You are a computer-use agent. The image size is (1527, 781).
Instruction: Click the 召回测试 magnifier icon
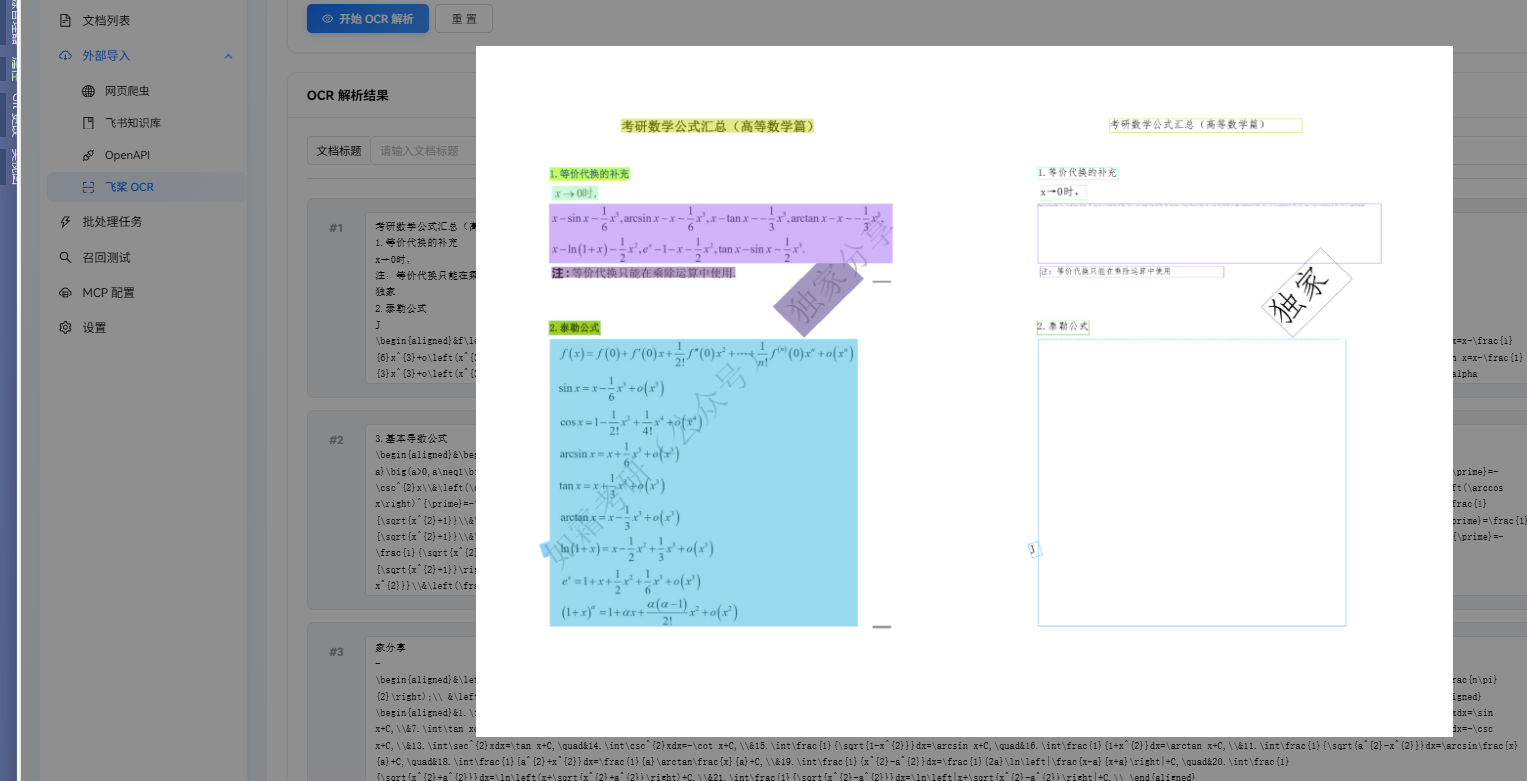tap(65, 257)
